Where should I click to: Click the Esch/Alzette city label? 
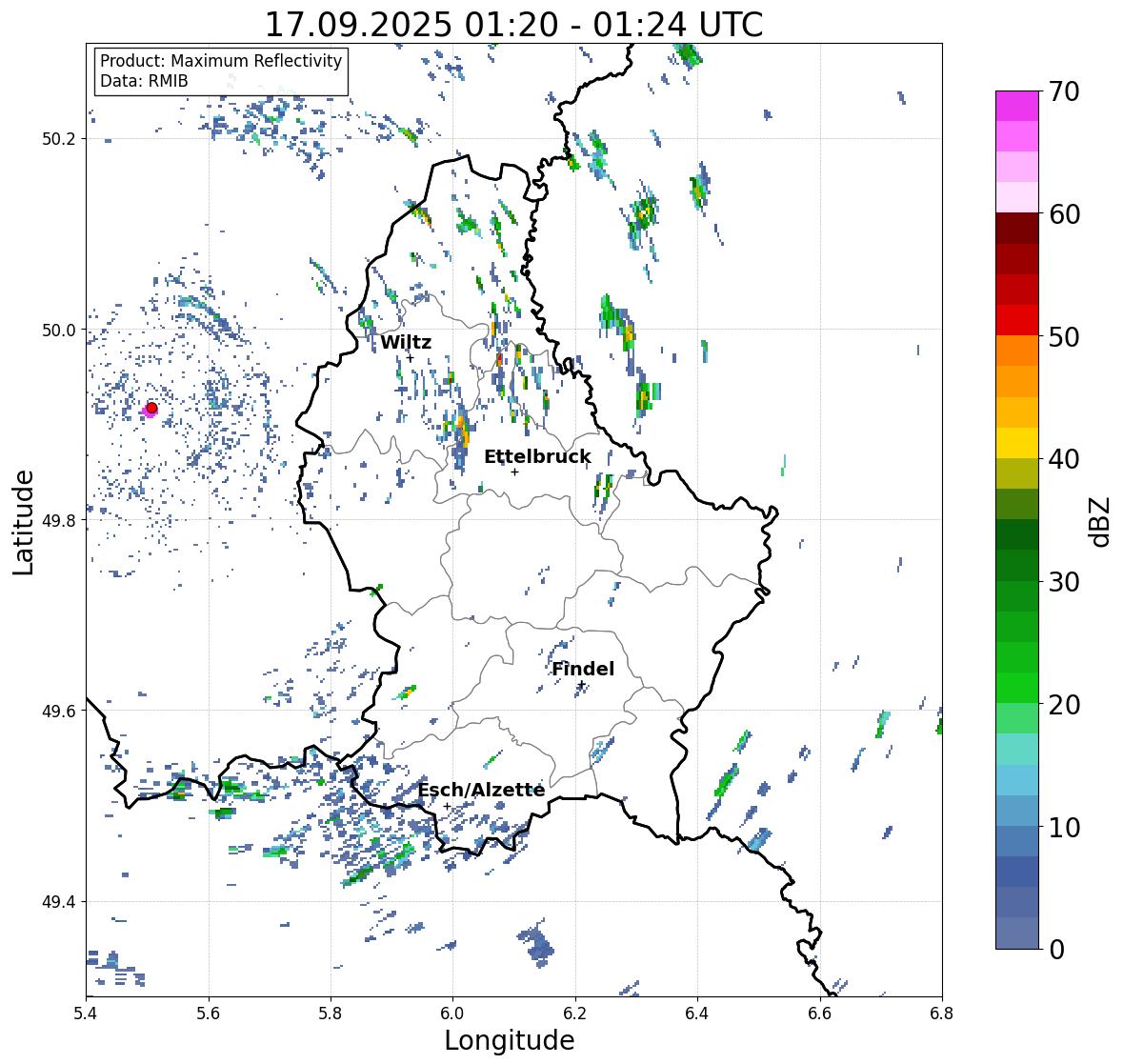coord(481,790)
